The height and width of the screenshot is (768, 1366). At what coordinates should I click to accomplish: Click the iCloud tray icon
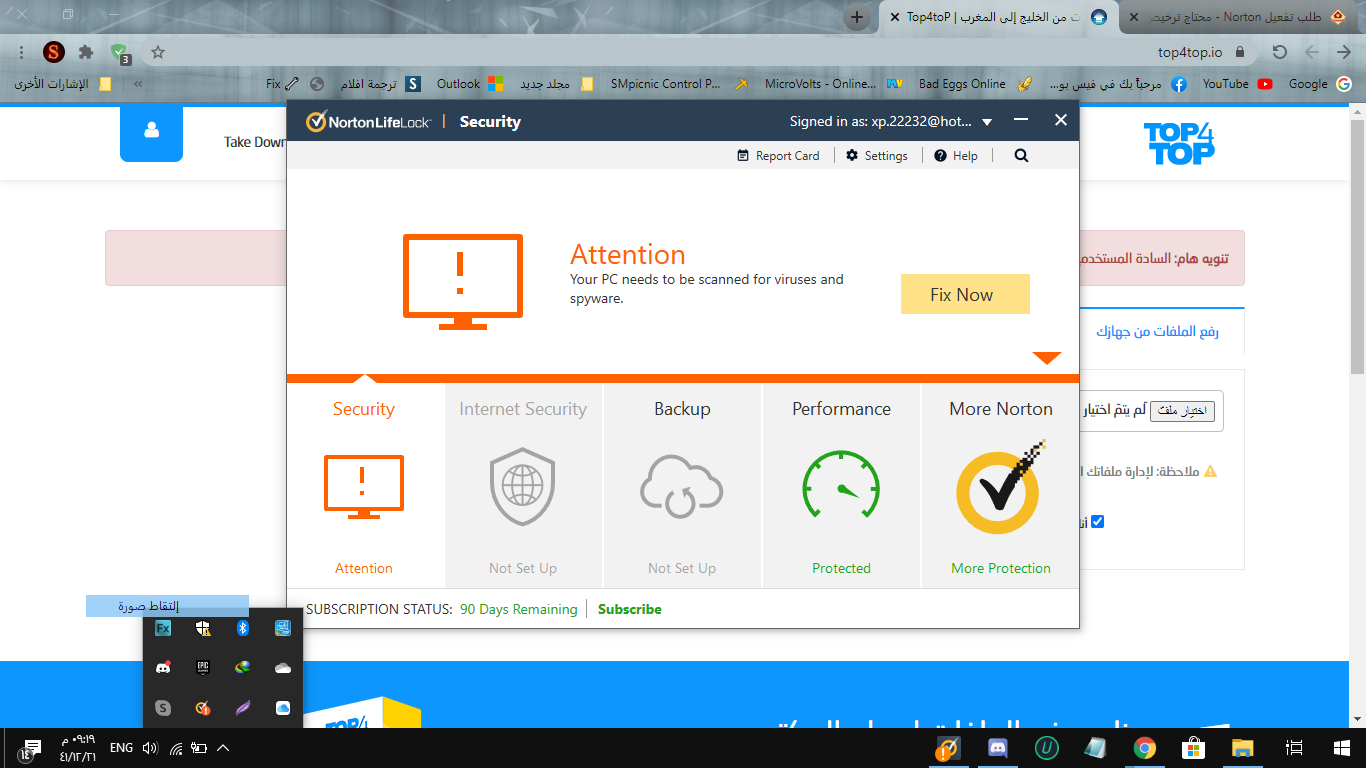(282, 708)
